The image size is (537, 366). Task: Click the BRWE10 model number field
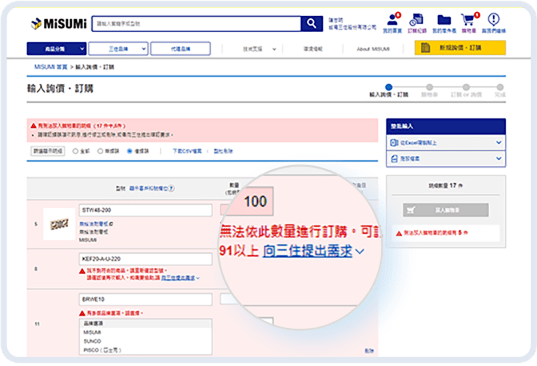tap(146, 299)
